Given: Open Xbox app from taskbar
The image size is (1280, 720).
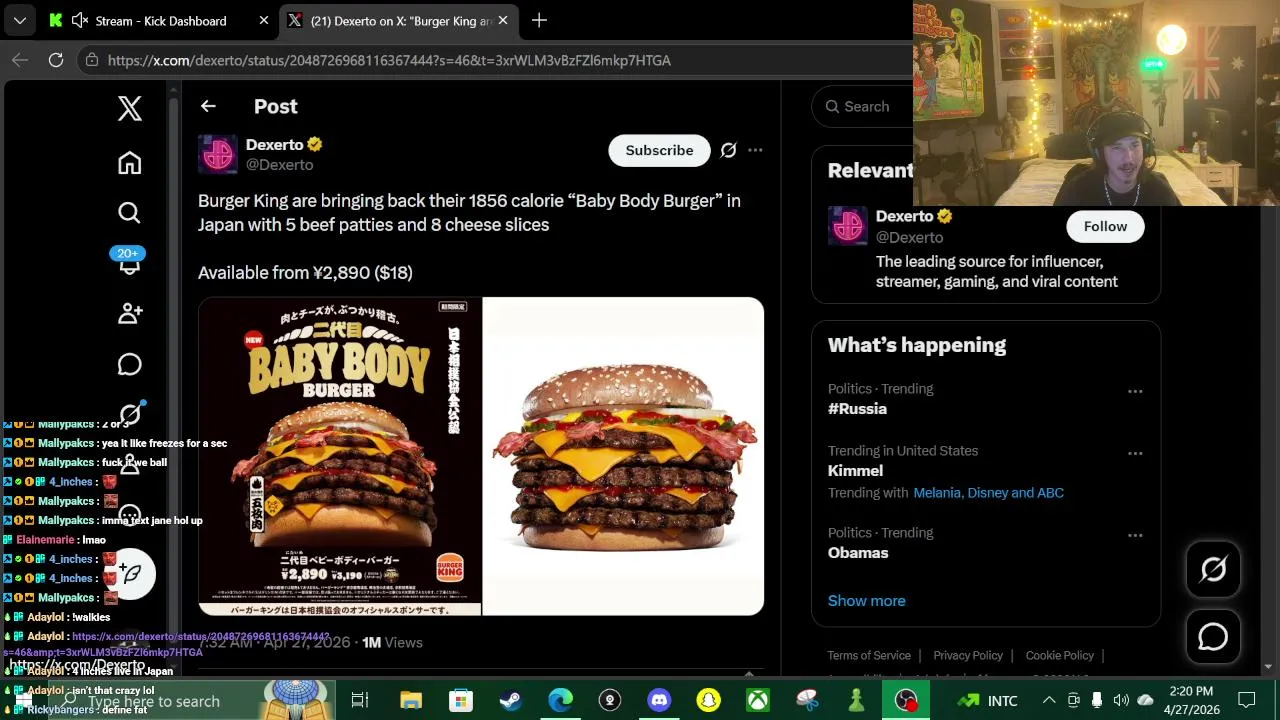Looking at the screenshot, I should [x=758, y=700].
